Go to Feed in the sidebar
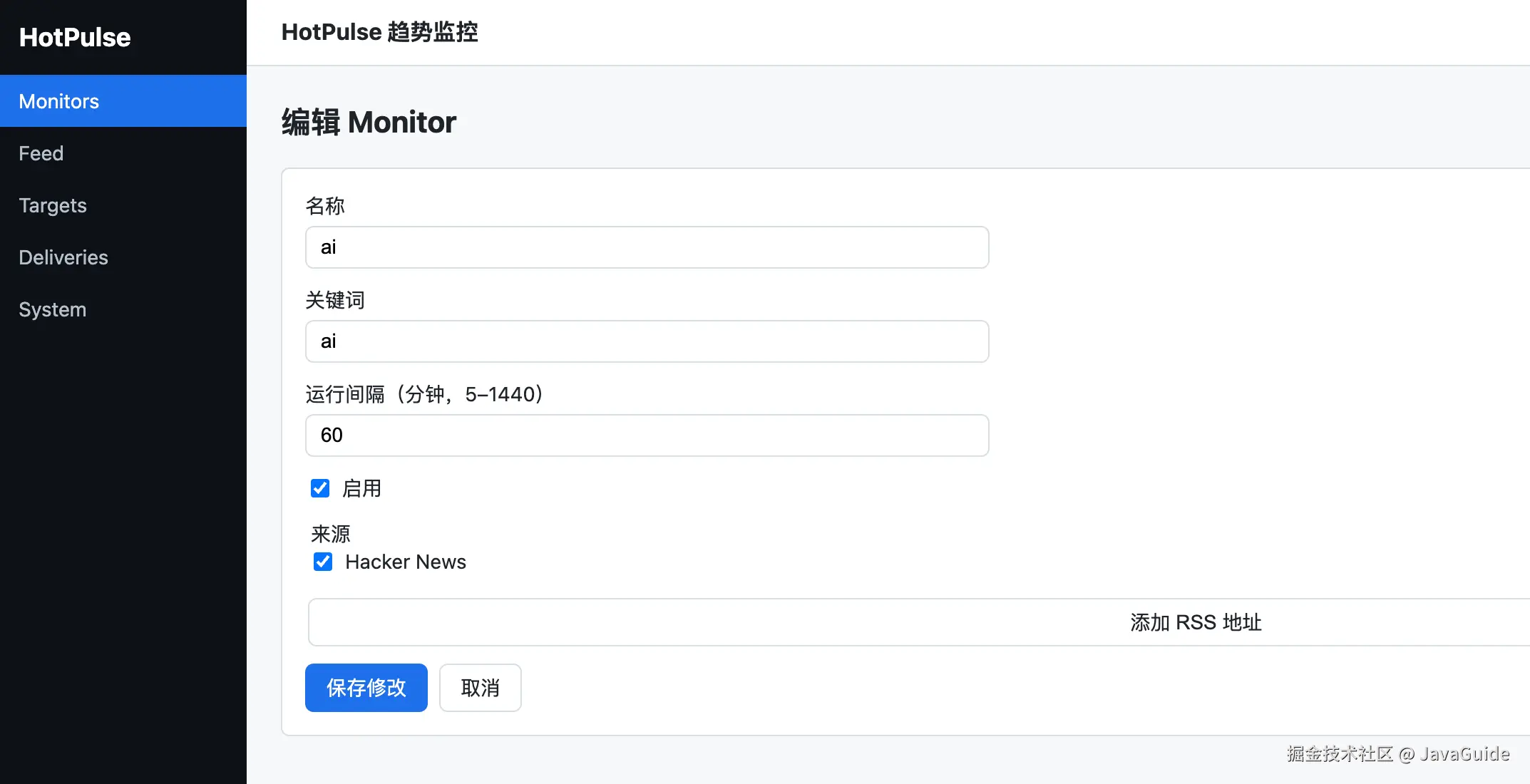This screenshot has width=1530, height=784. [x=123, y=153]
